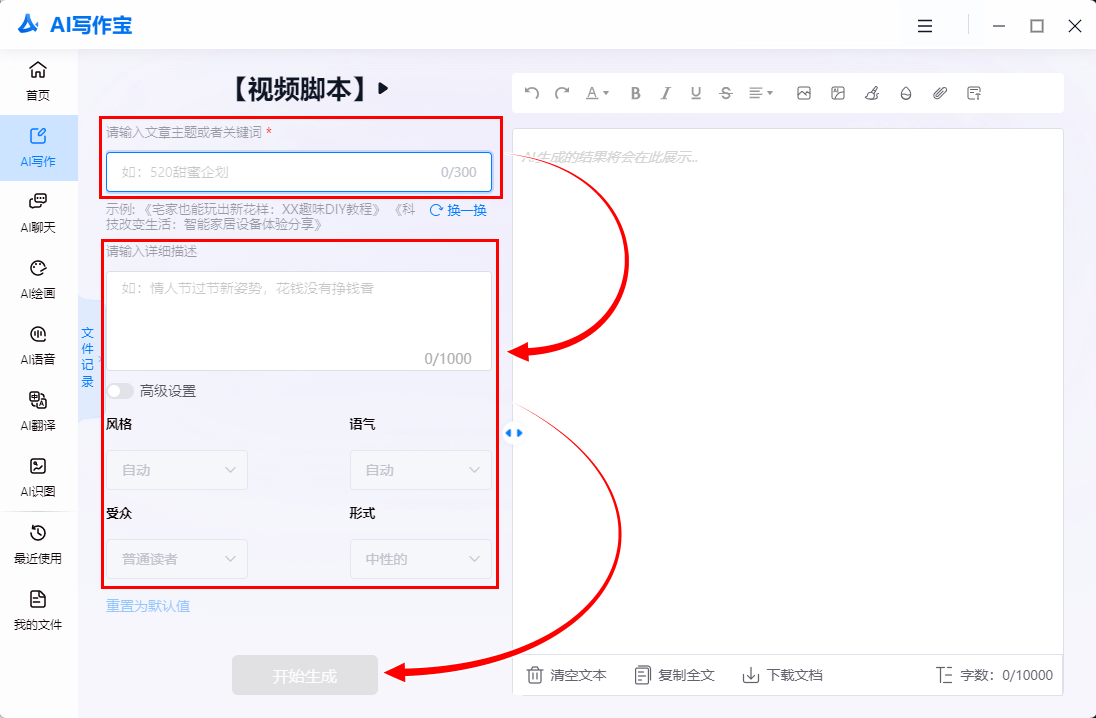Click 复制全文 to copy all text
1096x718 pixels.
[675, 675]
